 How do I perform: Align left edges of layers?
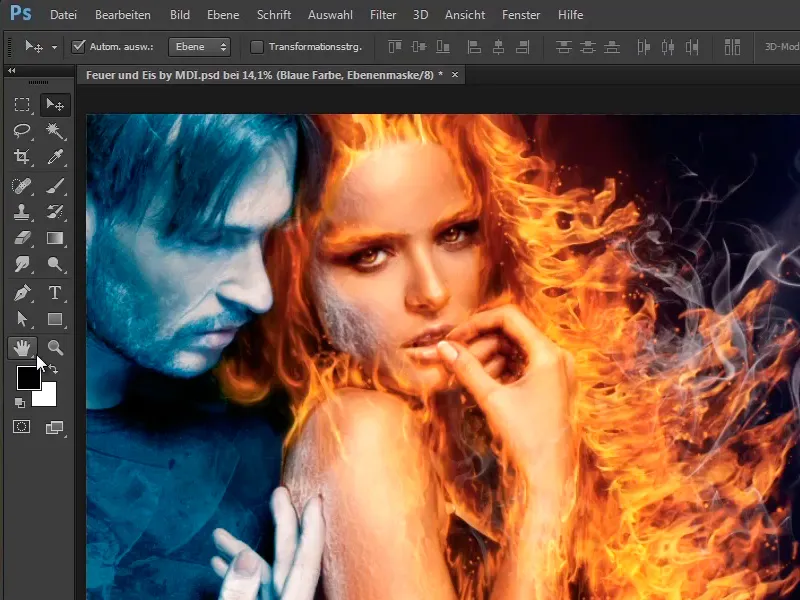click(474, 47)
